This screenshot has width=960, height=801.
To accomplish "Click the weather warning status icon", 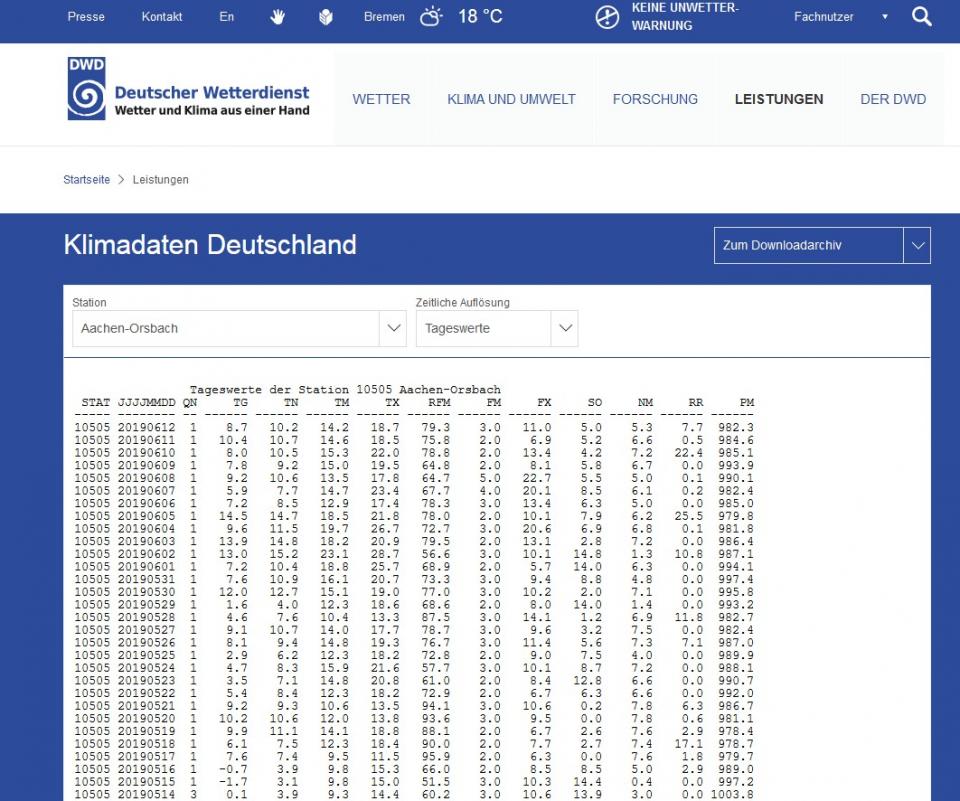I will pos(607,17).
